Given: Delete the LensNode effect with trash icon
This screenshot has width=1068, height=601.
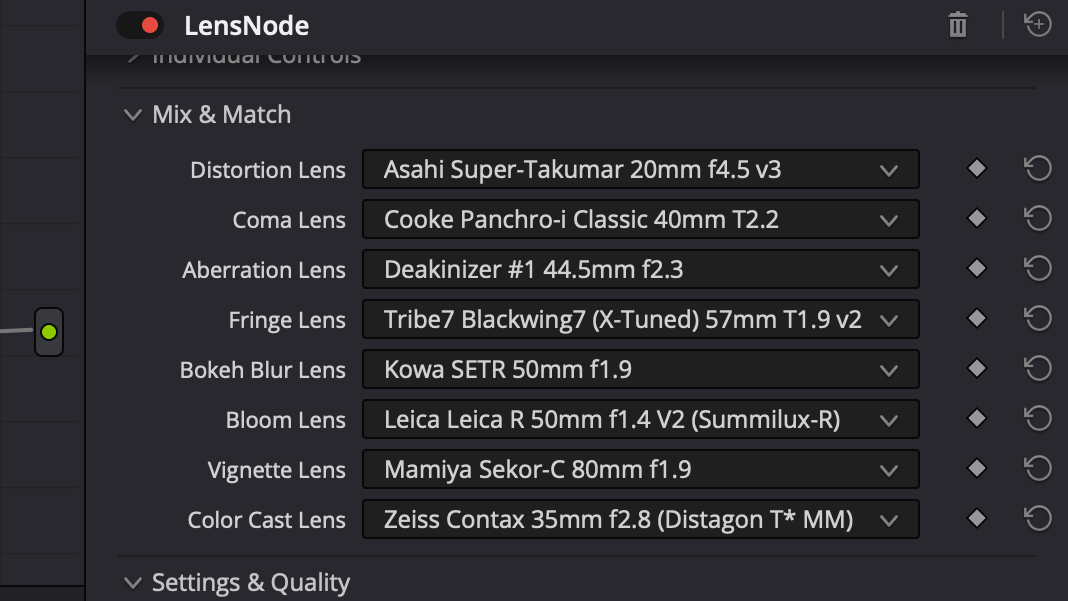Looking at the screenshot, I should tap(958, 25).
